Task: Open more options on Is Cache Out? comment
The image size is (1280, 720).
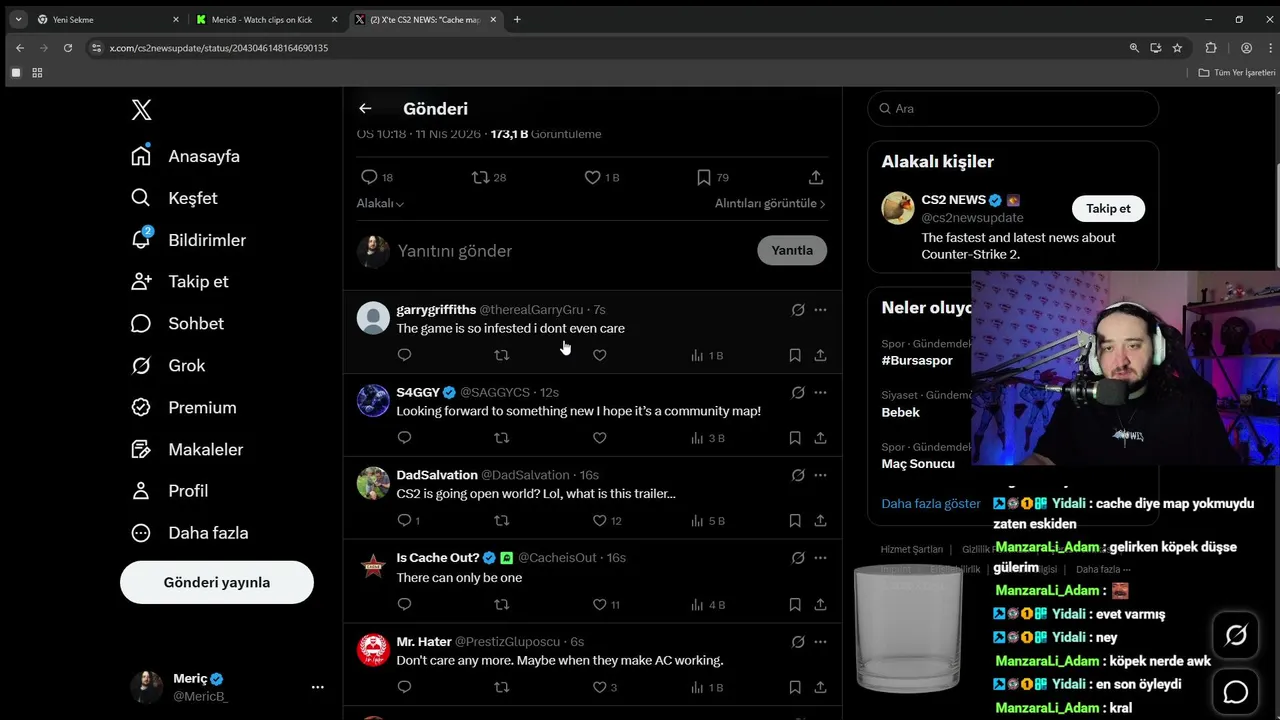Action: (x=820, y=558)
